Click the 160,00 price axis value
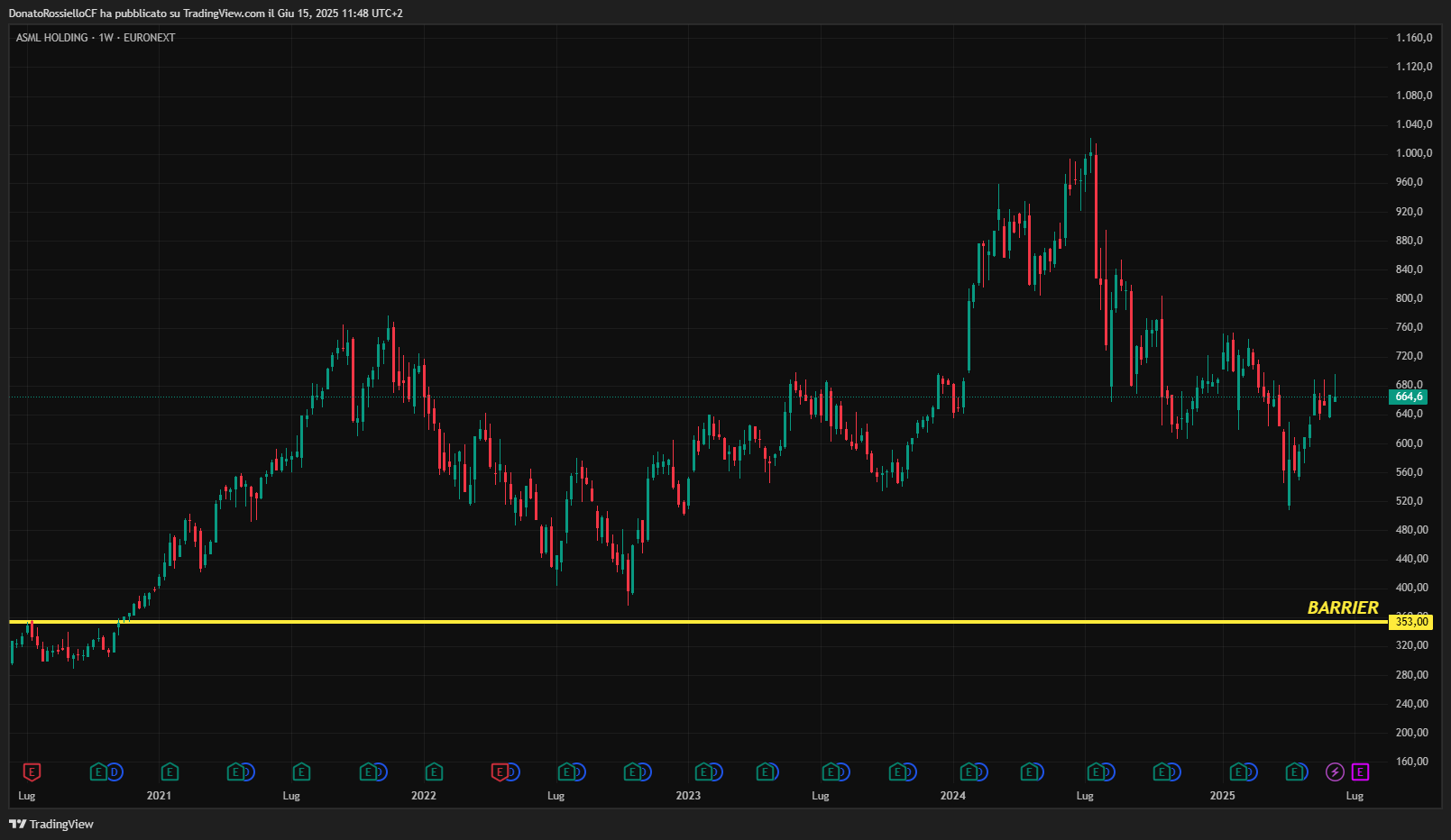The image size is (1451, 840). click(1412, 762)
